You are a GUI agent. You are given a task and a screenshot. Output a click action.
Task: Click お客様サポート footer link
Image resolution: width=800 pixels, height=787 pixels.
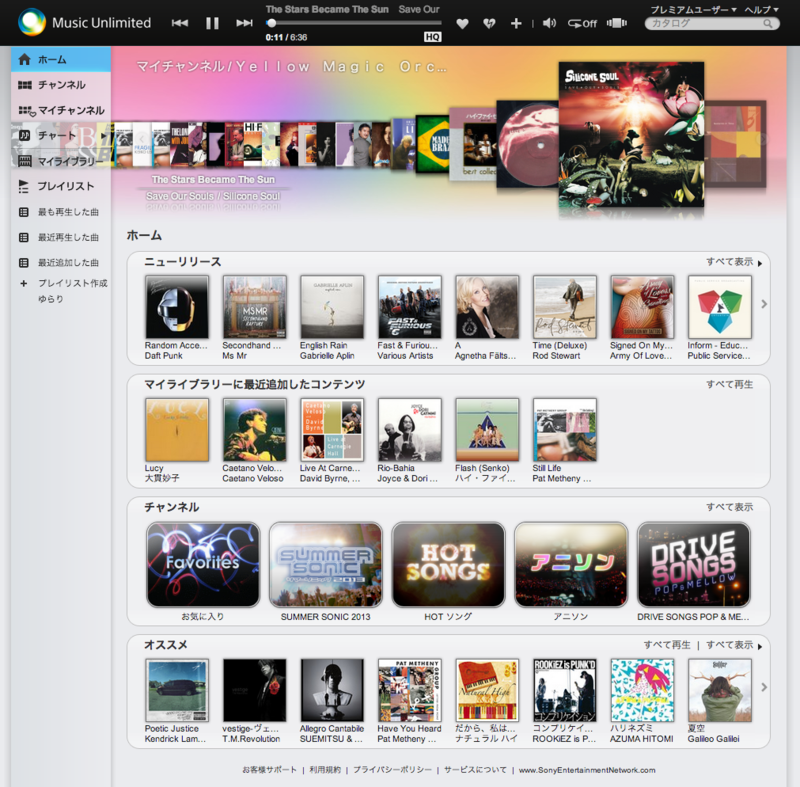[x=269, y=770]
